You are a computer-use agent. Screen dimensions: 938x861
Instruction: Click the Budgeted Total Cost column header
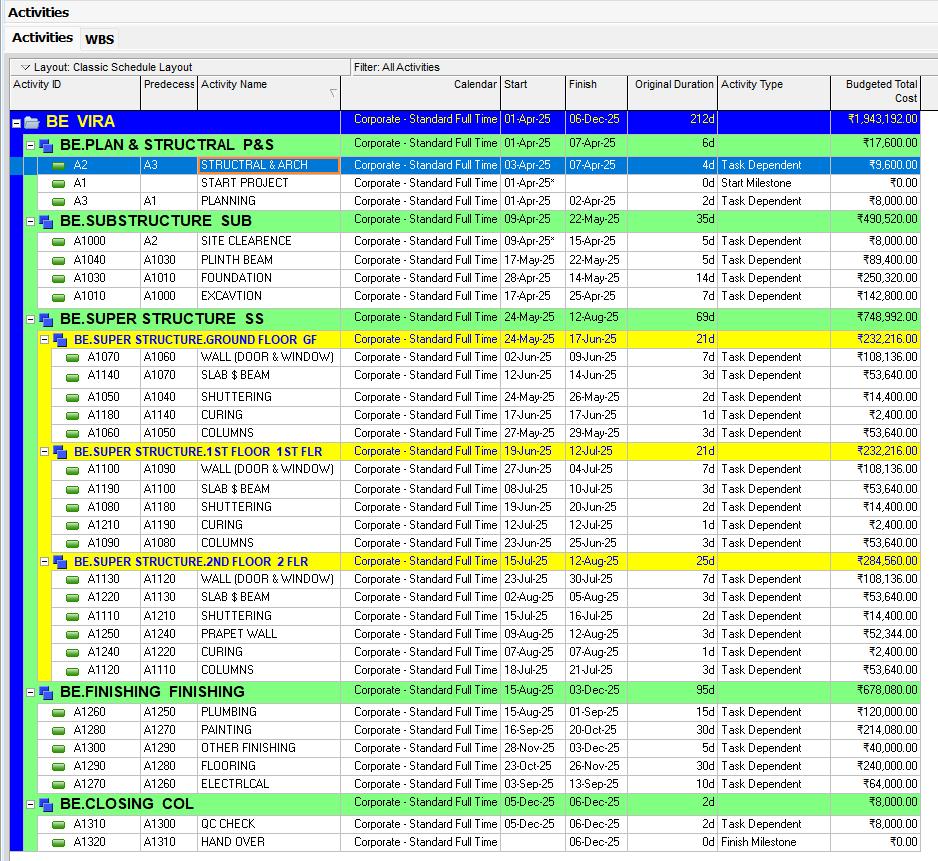click(876, 92)
